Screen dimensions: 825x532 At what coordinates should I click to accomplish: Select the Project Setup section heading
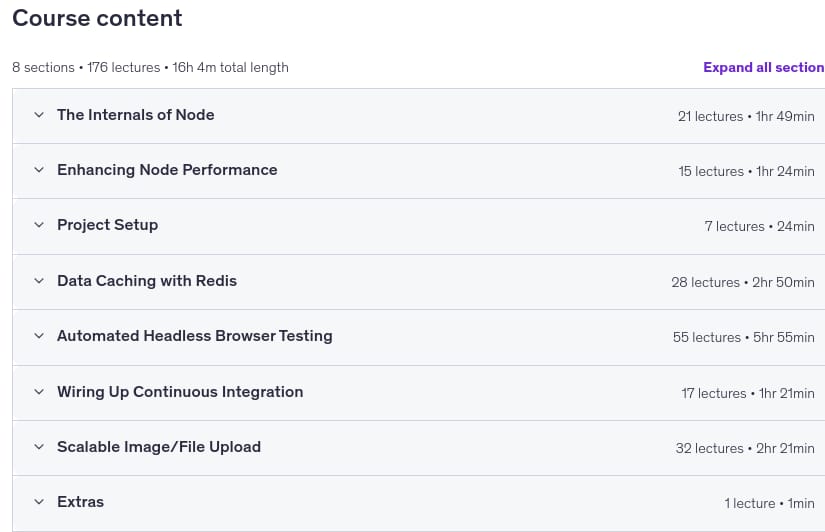(x=108, y=225)
